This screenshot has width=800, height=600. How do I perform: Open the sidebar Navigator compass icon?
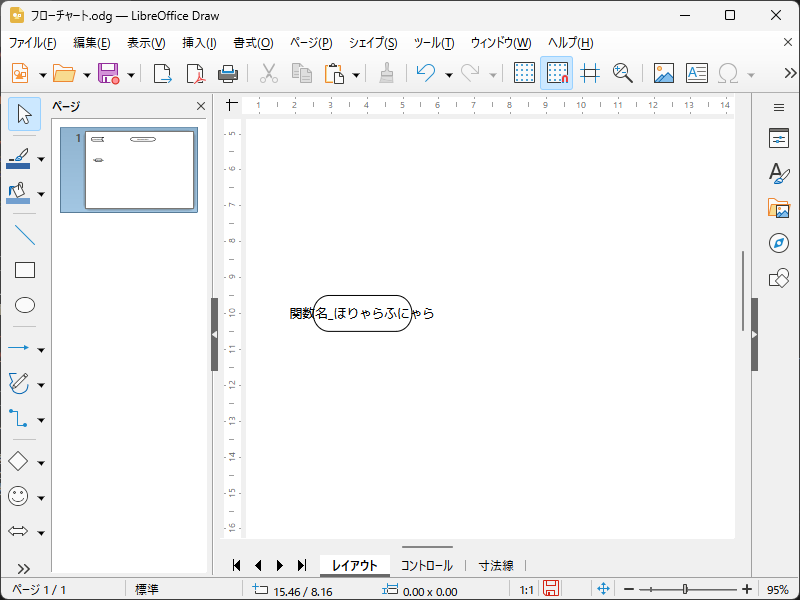pos(779,243)
